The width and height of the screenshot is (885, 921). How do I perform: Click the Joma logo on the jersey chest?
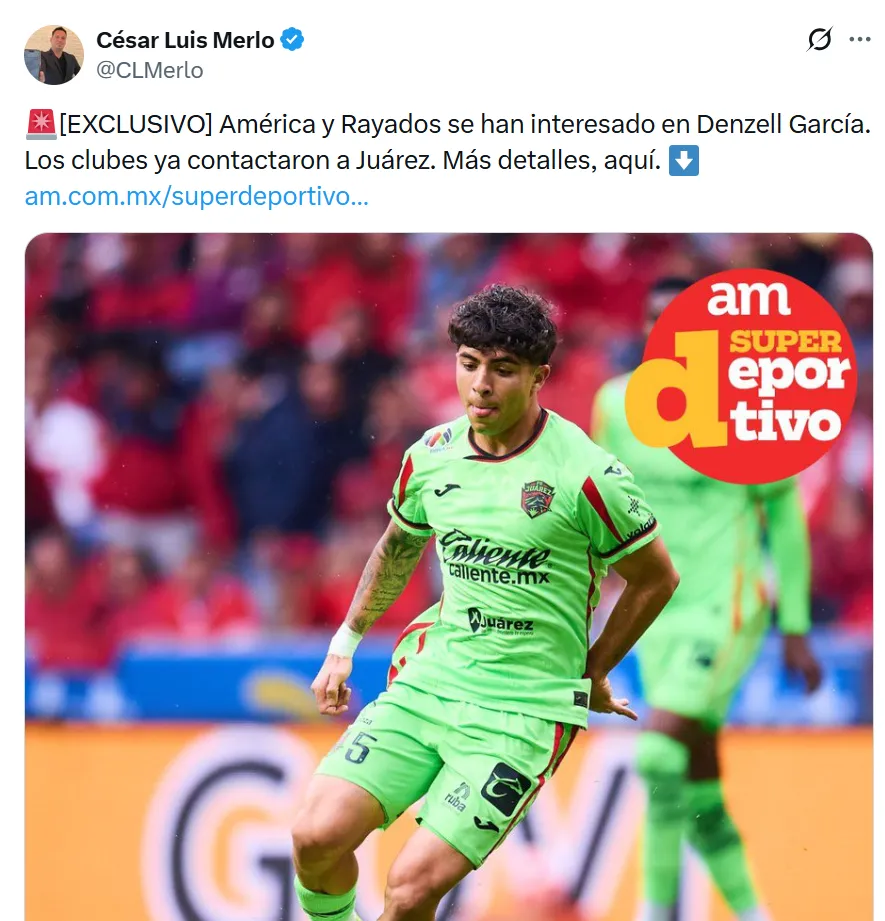pos(447,489)
